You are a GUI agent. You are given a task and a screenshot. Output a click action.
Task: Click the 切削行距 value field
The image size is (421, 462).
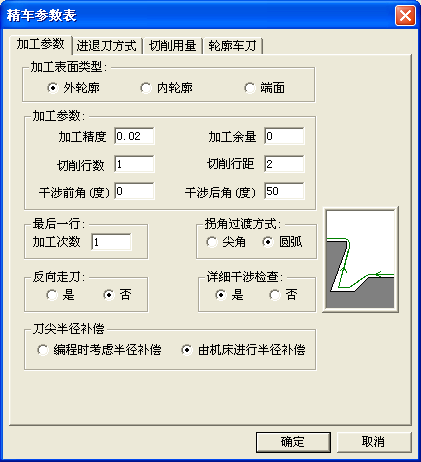click(x=284, y=164)
